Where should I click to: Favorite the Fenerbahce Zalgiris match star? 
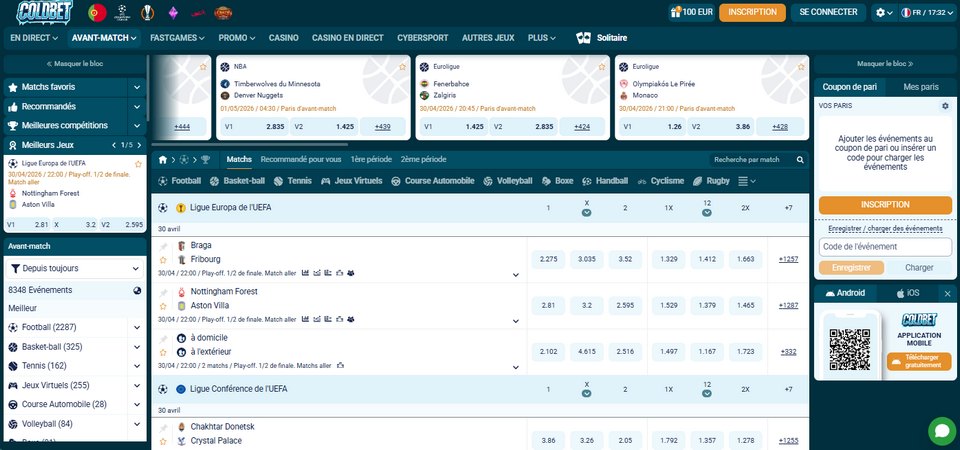(x=602, y=67)
